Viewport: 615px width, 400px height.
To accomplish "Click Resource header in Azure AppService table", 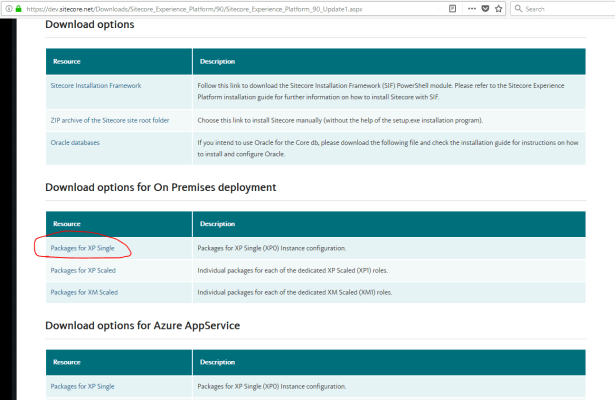I will [x=67, y=362].
